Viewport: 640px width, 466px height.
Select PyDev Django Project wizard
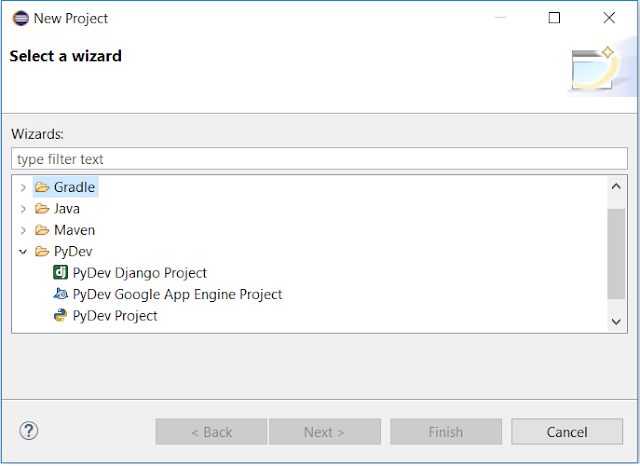click(139, 273)
